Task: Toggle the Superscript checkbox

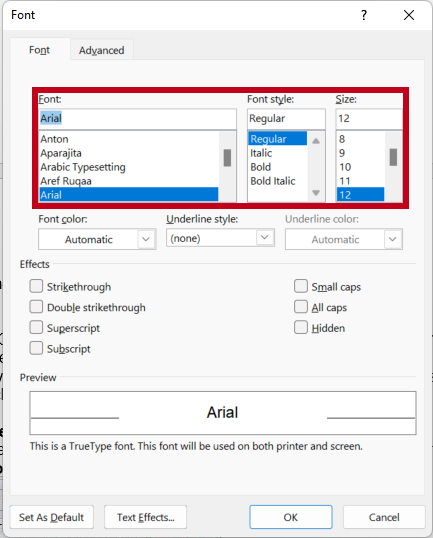Action: [x=36, y=327]
